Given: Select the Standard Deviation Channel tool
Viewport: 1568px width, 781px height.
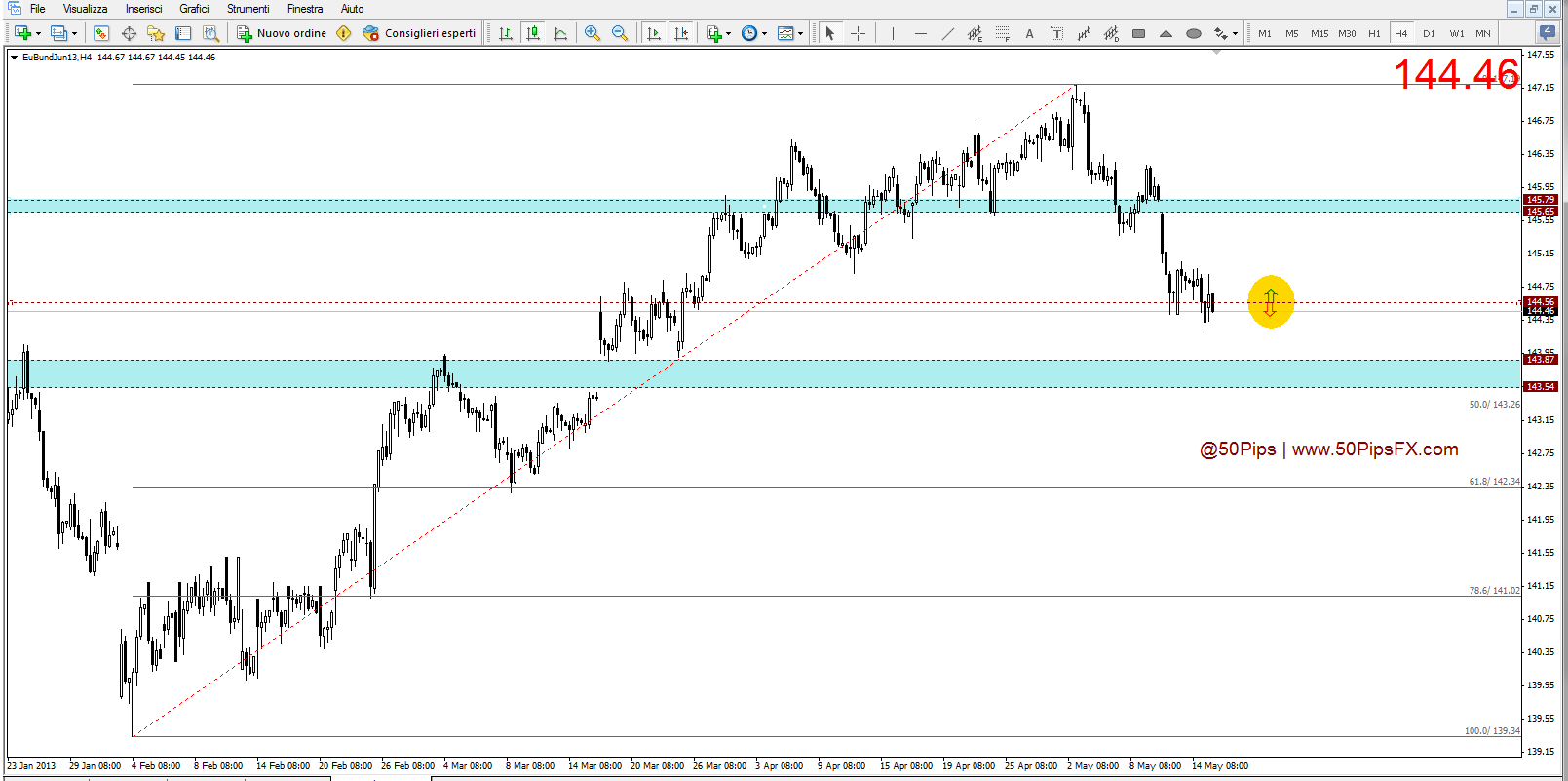Looking at the screenshot, I should (1111, 33).
